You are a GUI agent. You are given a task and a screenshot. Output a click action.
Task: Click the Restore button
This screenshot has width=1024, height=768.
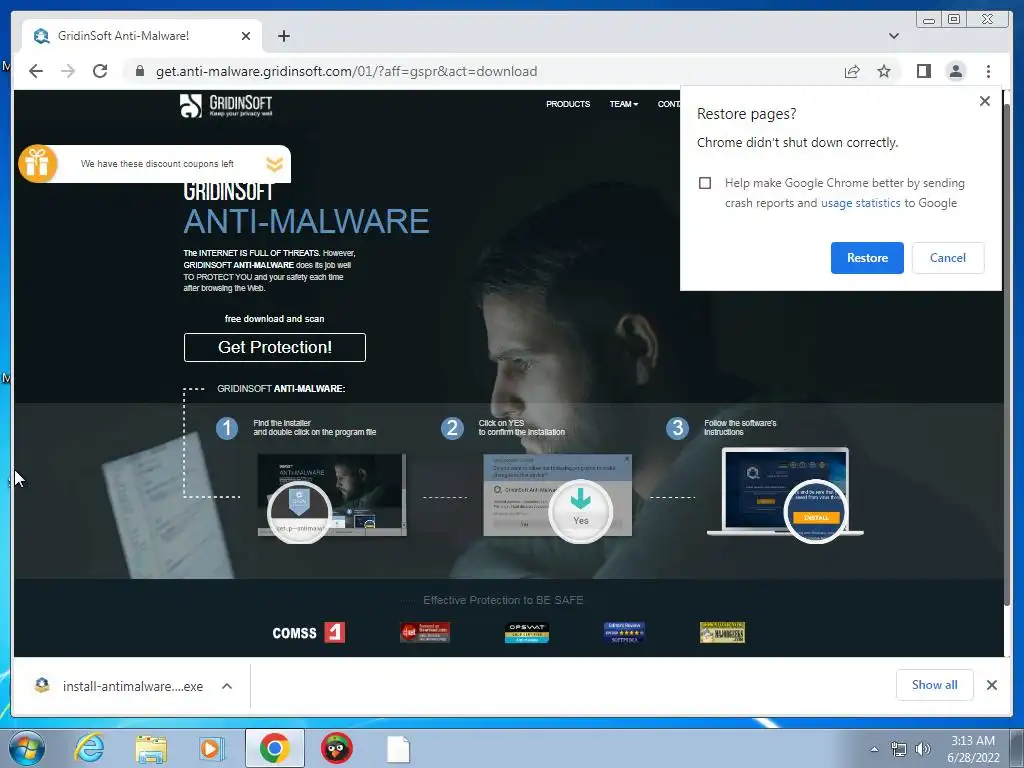point(867,258)
